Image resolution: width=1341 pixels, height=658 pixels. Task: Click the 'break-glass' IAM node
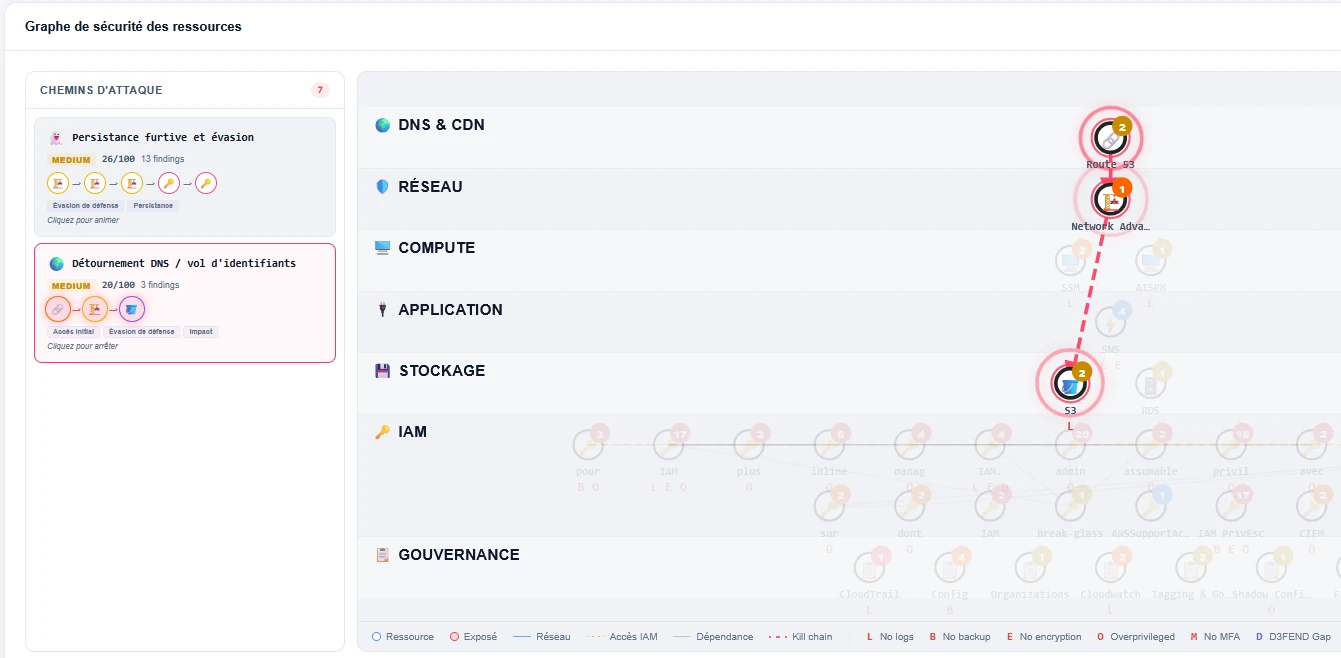(1070, 507)
